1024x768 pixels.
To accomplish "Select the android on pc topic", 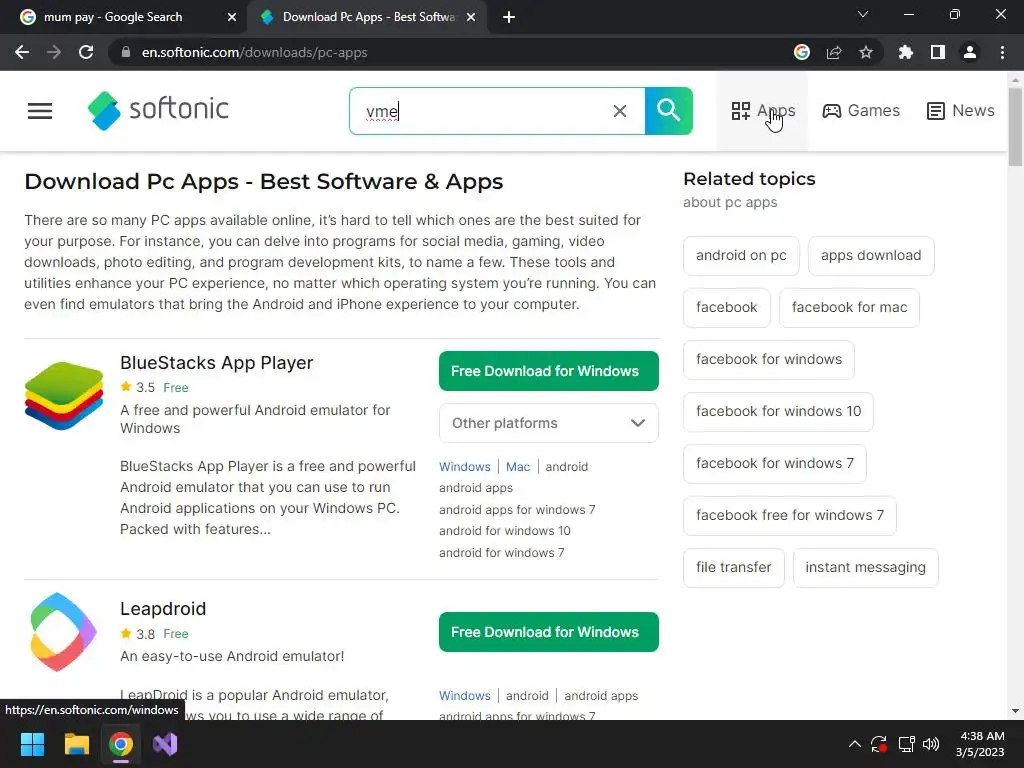I will (x=741, y=255).
